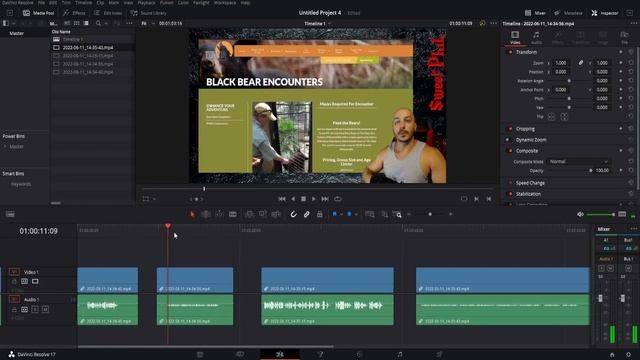Adjust the timeline zoom slider
Viewport: 640px width, 360px height.
tap(430, 214)
